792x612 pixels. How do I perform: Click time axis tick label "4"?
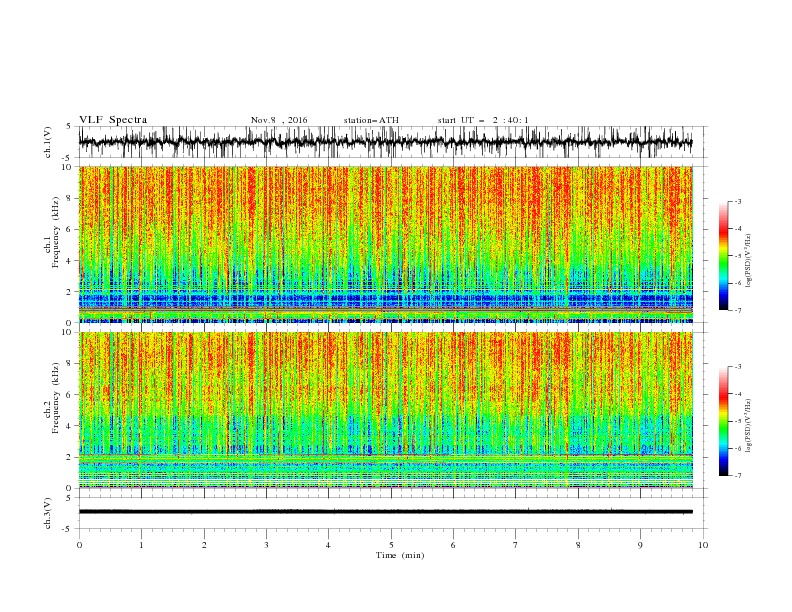tap(328, 545)
